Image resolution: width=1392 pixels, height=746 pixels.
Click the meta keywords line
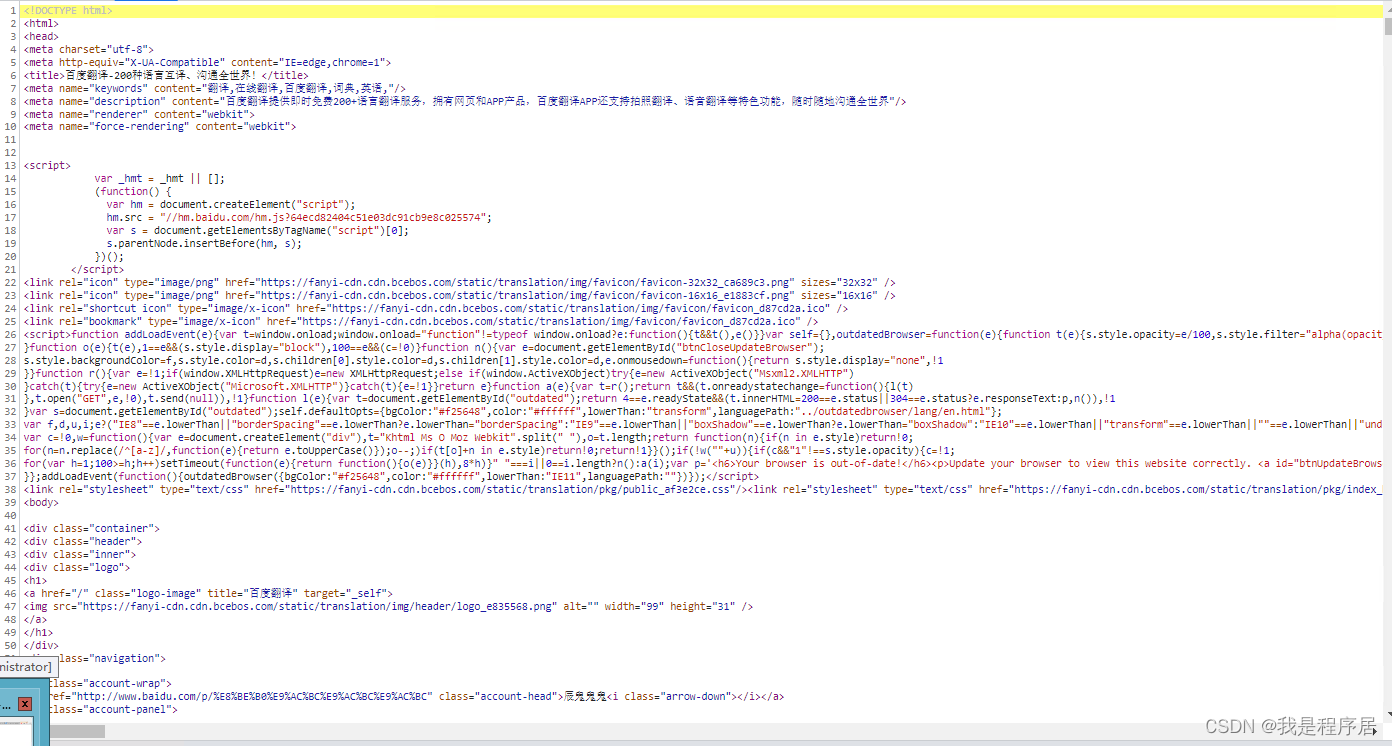[x=216, y=88]
